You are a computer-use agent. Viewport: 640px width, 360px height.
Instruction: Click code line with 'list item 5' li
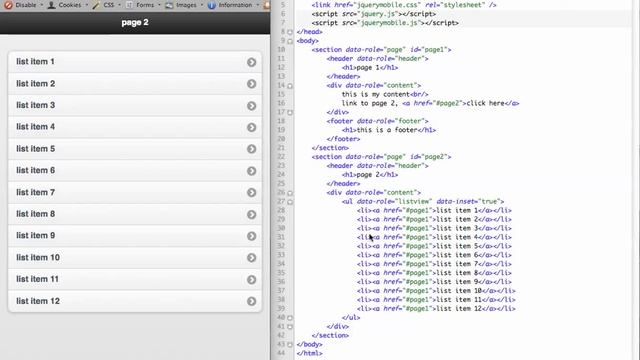tap(434, 246)
